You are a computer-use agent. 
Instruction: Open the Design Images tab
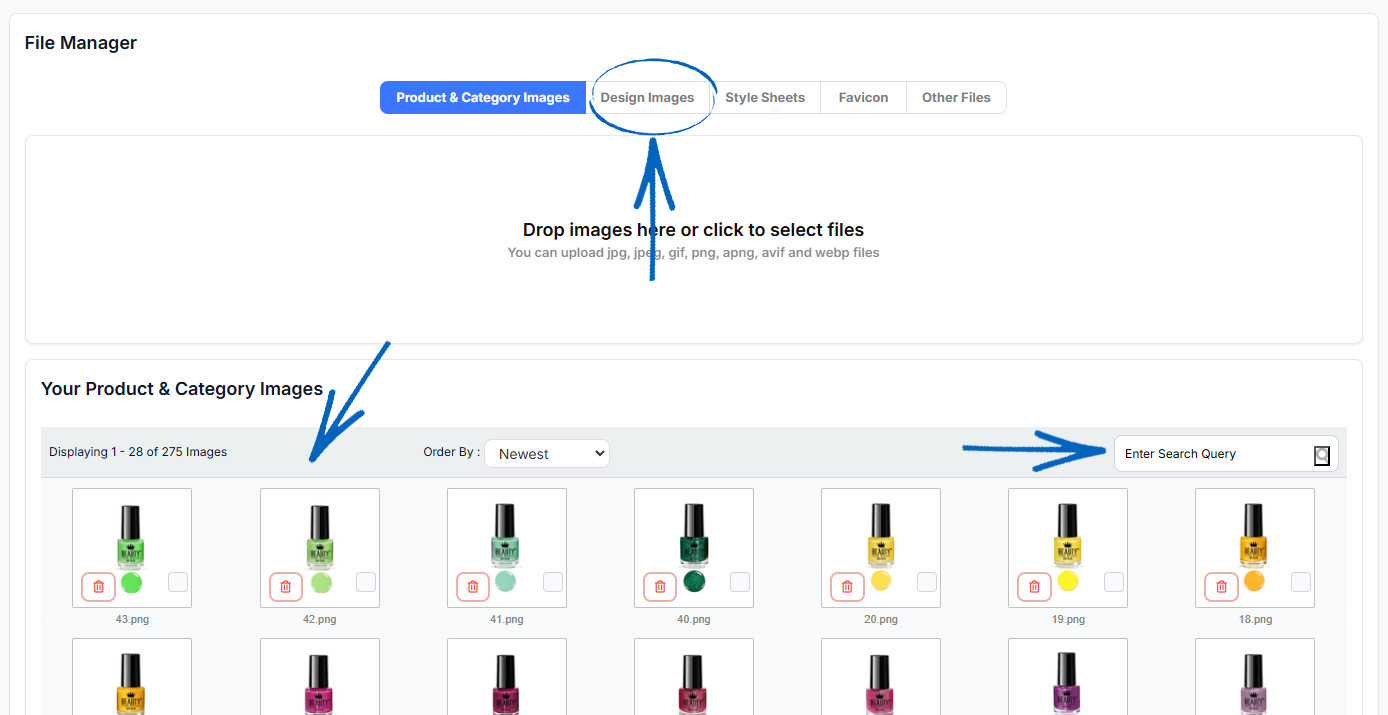click(647, 98)
